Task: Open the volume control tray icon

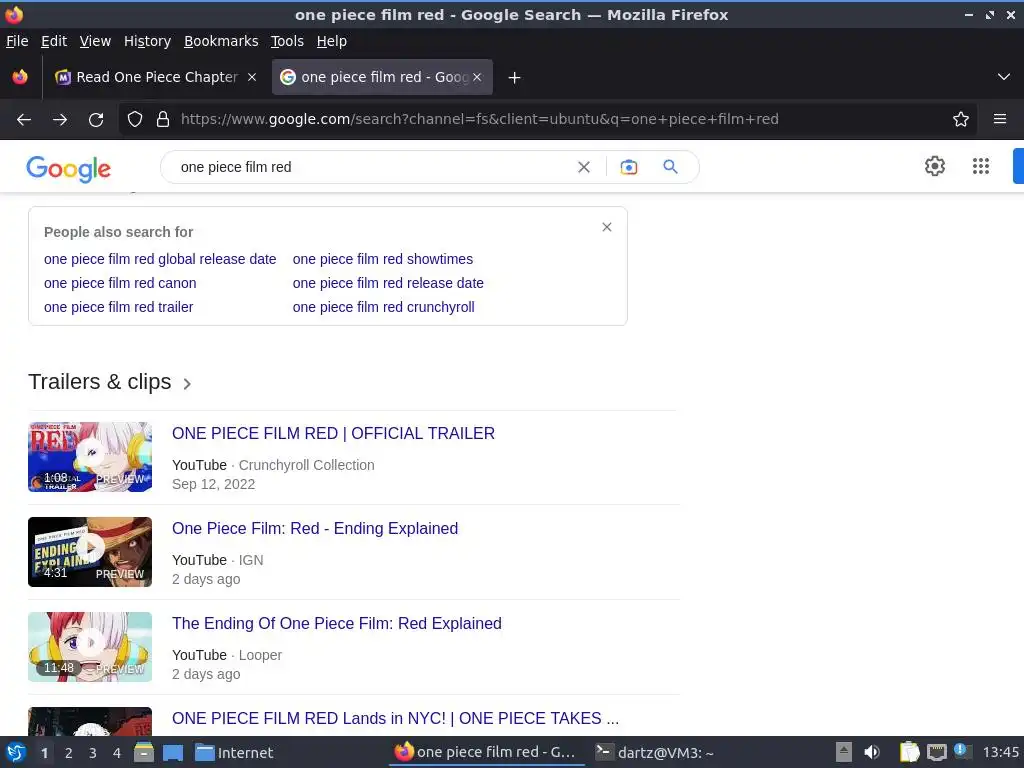Action: click(x=872, y=753)
